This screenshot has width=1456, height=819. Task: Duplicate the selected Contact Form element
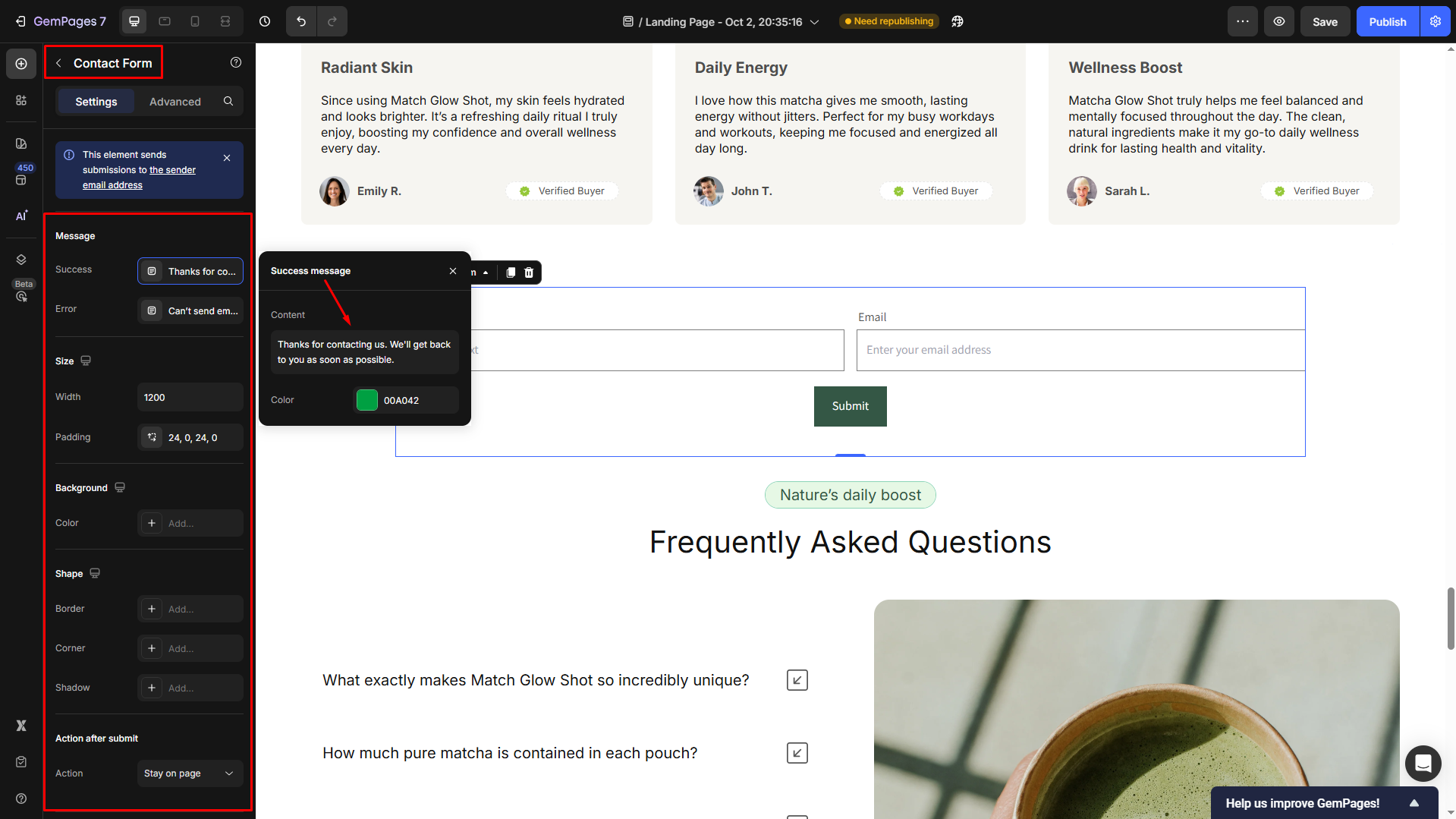(511, 272)
